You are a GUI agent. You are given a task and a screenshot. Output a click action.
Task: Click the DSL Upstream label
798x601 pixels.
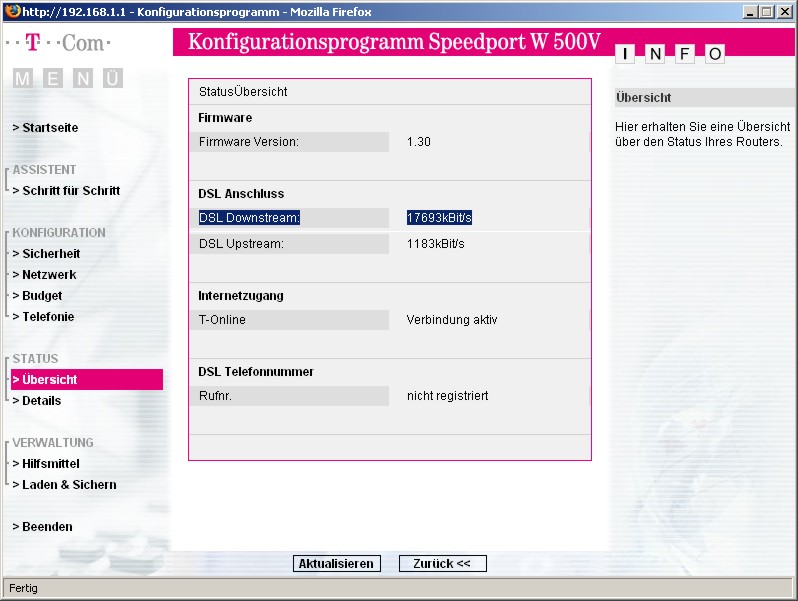pyautogui.click(x=241, y=244)
